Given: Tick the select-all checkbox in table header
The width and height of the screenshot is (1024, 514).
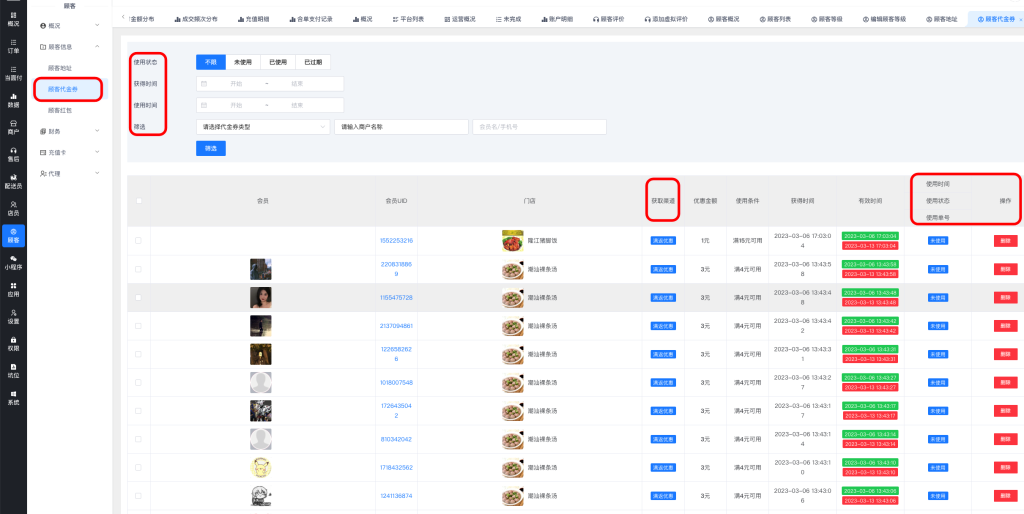Looking at the screenshot, I should 138,201.
